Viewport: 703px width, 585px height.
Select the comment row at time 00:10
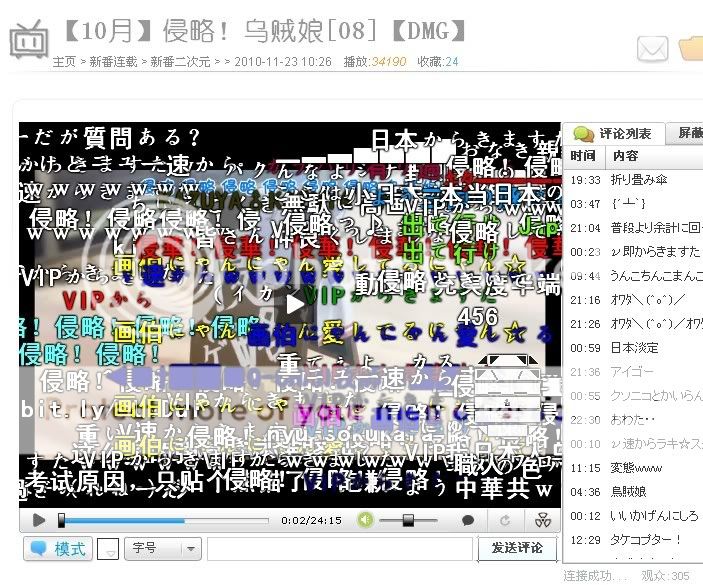coord(633,444)
